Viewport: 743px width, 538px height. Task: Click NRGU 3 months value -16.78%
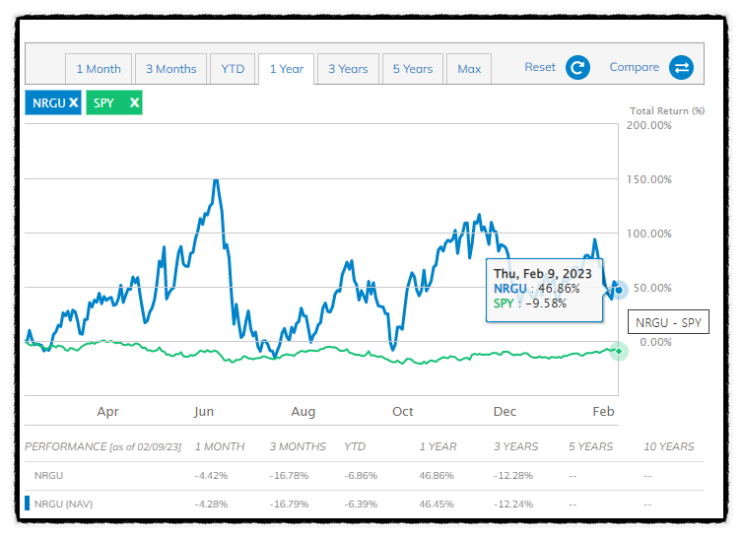[x=289, y=475]
